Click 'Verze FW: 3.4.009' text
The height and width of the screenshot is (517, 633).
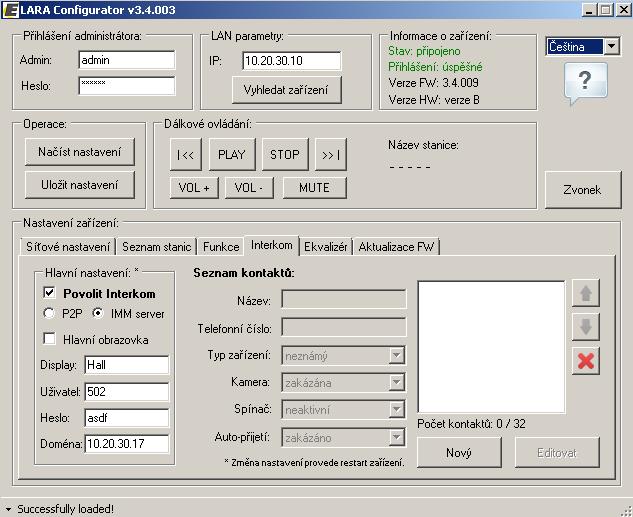pyautogui.click(x=433, y=83)
